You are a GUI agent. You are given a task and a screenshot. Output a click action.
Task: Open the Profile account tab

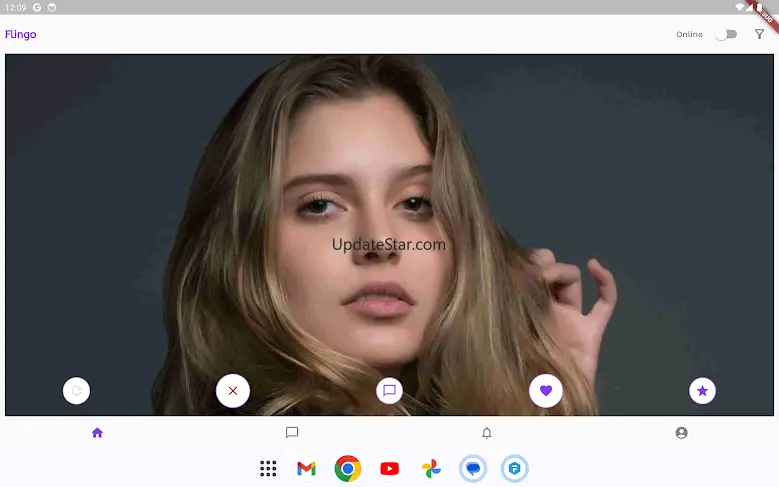[682, 433]
